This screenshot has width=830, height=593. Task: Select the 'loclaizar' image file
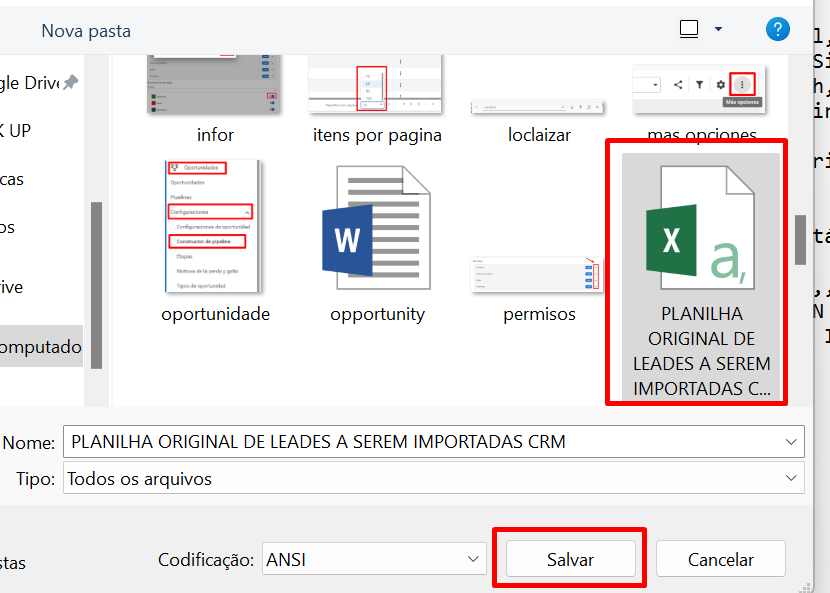pos(537,107)
